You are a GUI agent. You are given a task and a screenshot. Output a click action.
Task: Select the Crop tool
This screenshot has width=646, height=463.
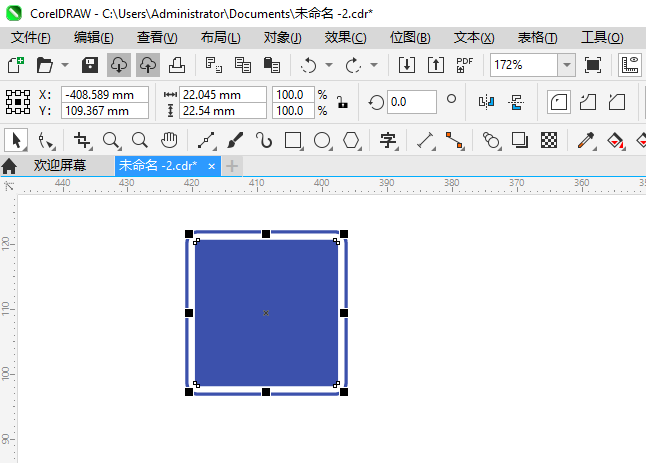pos(83,140)
